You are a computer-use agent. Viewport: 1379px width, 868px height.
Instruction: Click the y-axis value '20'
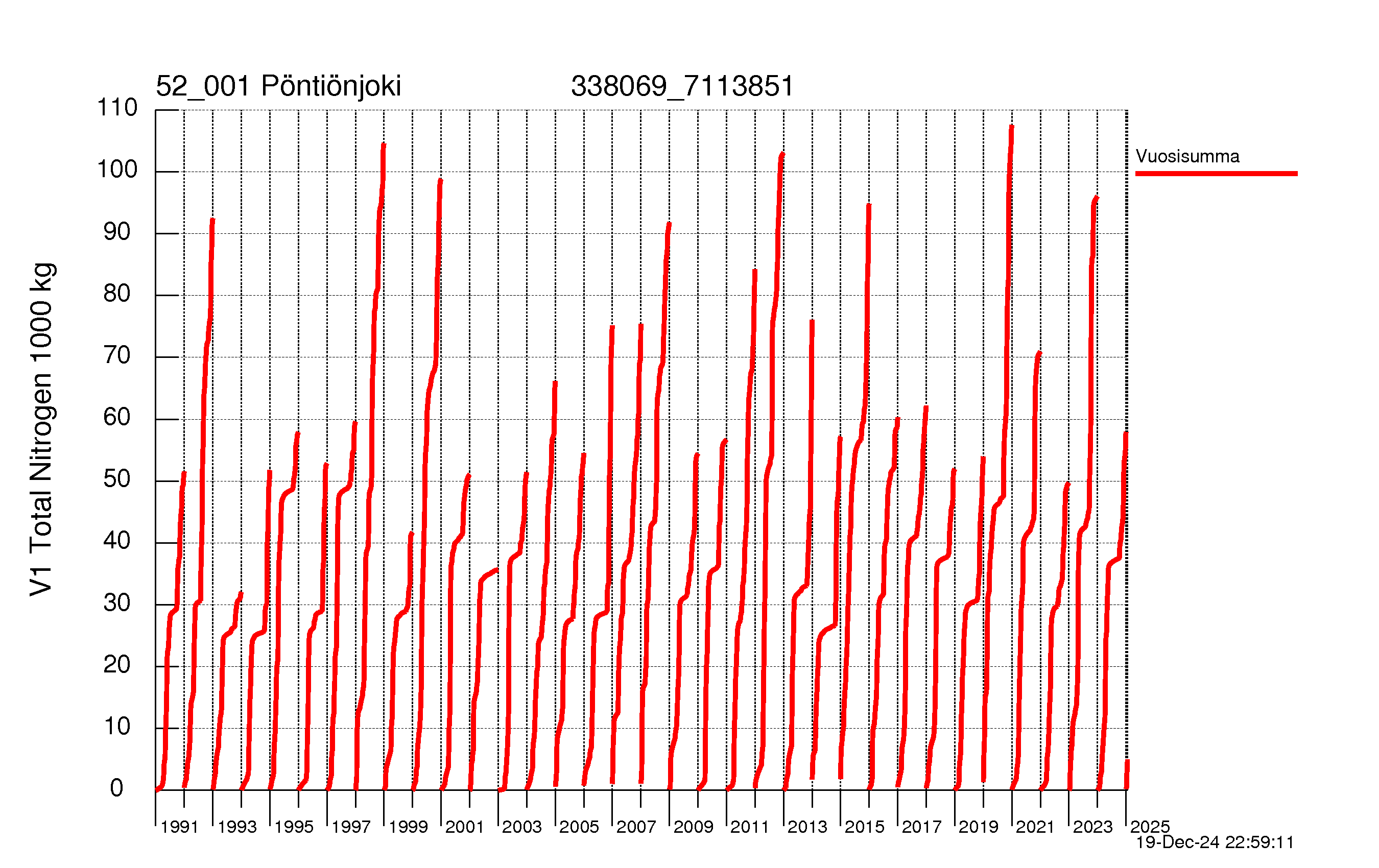point(117,665)
